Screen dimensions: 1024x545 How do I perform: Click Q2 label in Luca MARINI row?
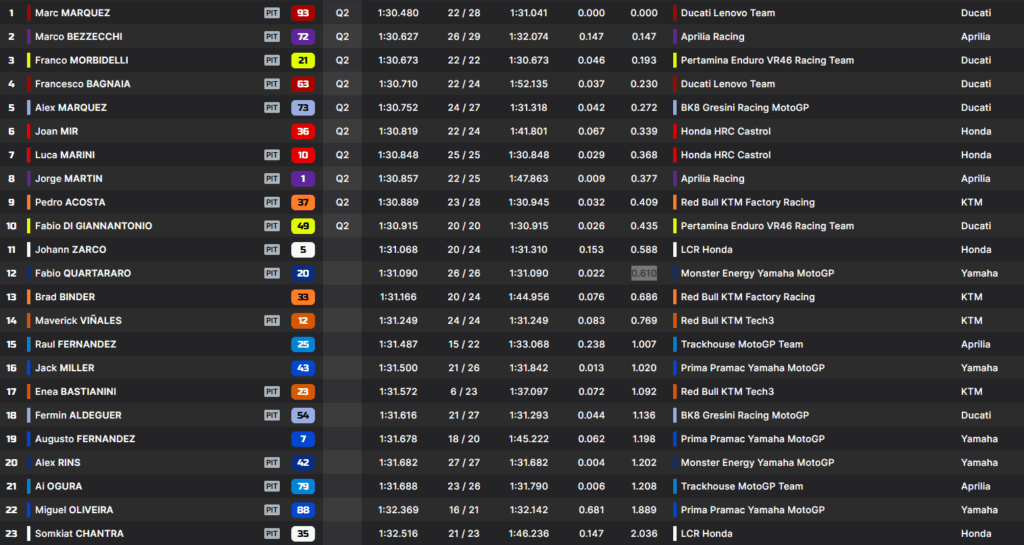(342, 155)
